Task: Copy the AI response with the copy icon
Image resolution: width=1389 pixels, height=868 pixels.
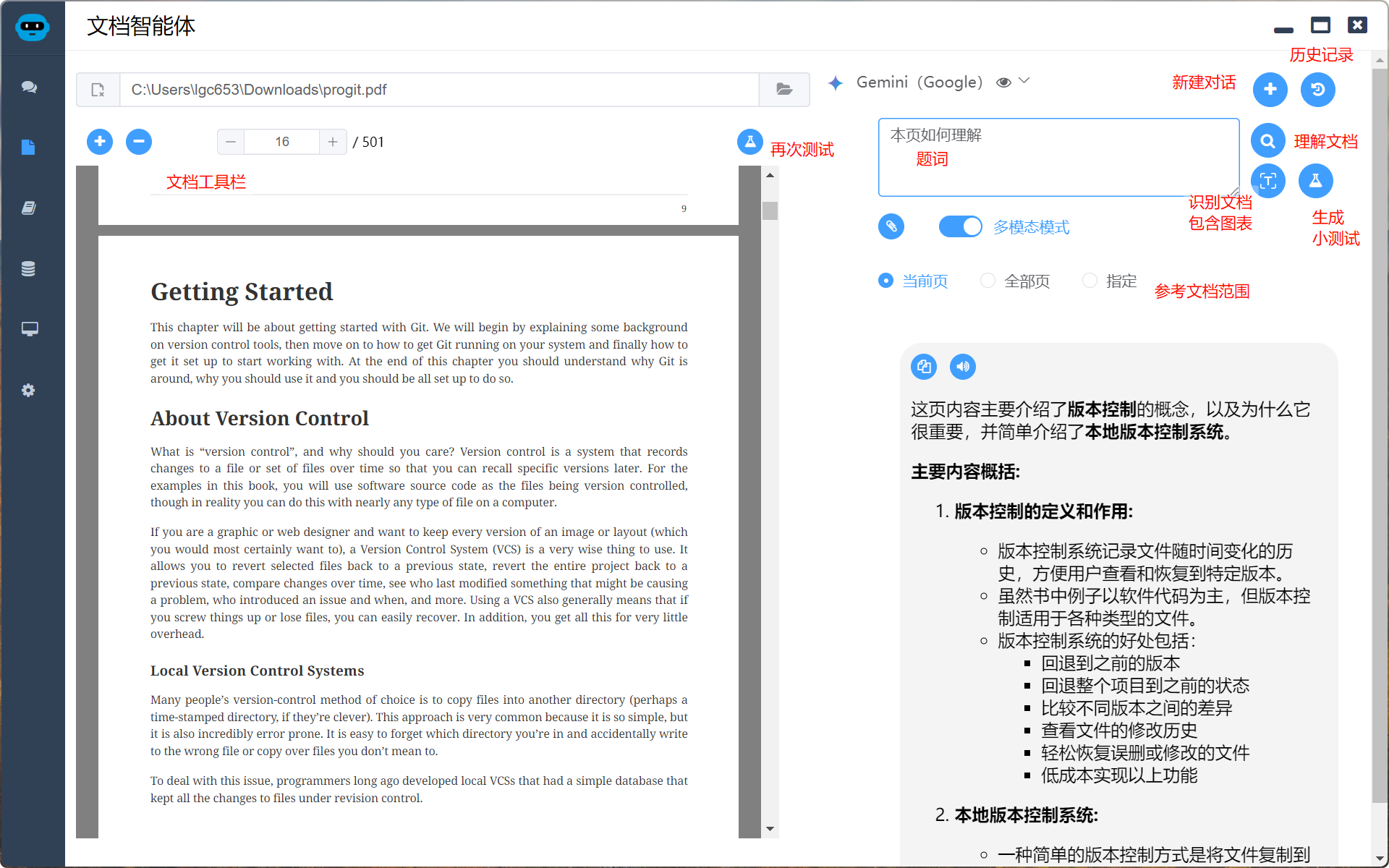Action: click(924, 367)
